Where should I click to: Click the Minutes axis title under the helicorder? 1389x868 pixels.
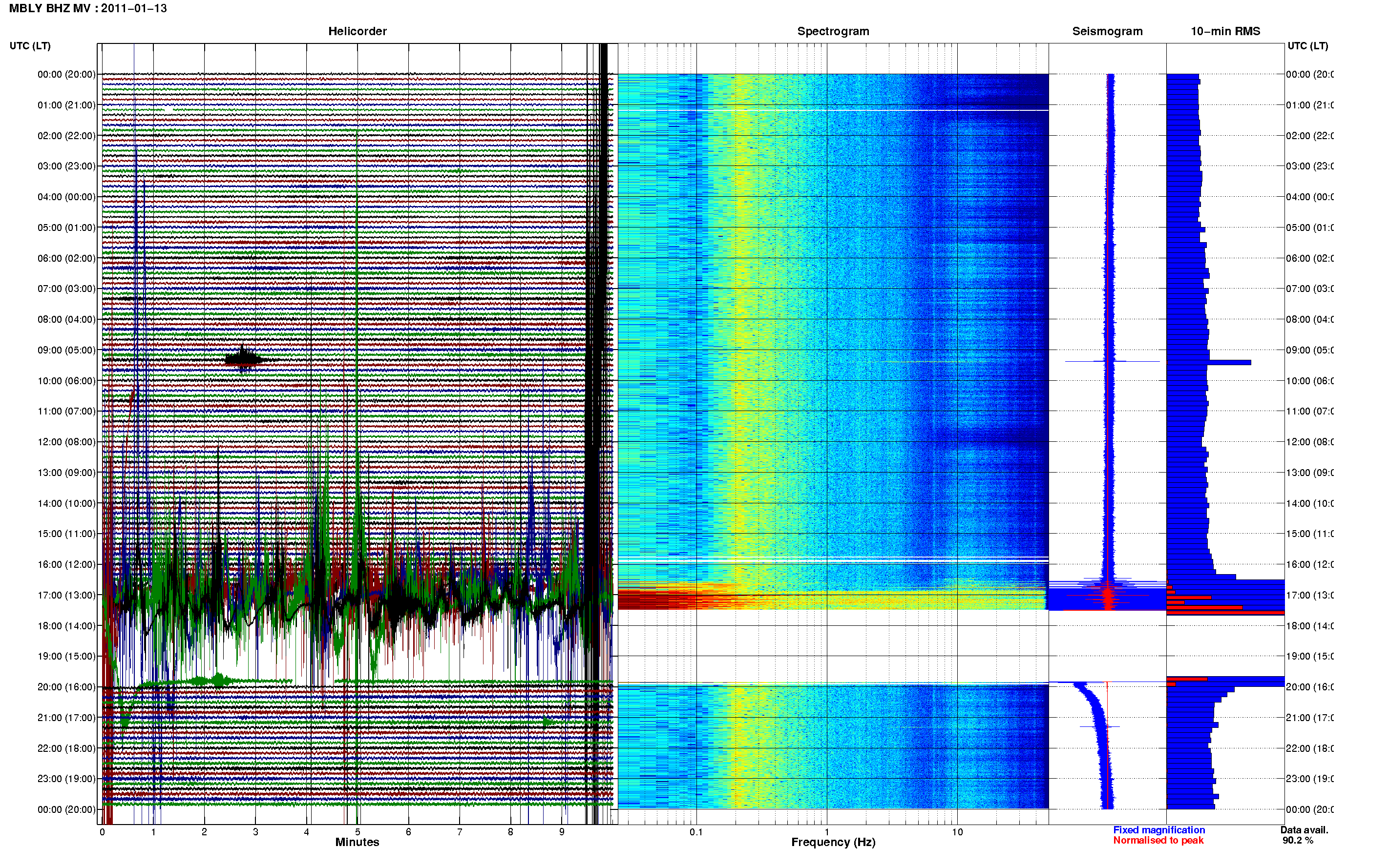click(x=357, y=842)
